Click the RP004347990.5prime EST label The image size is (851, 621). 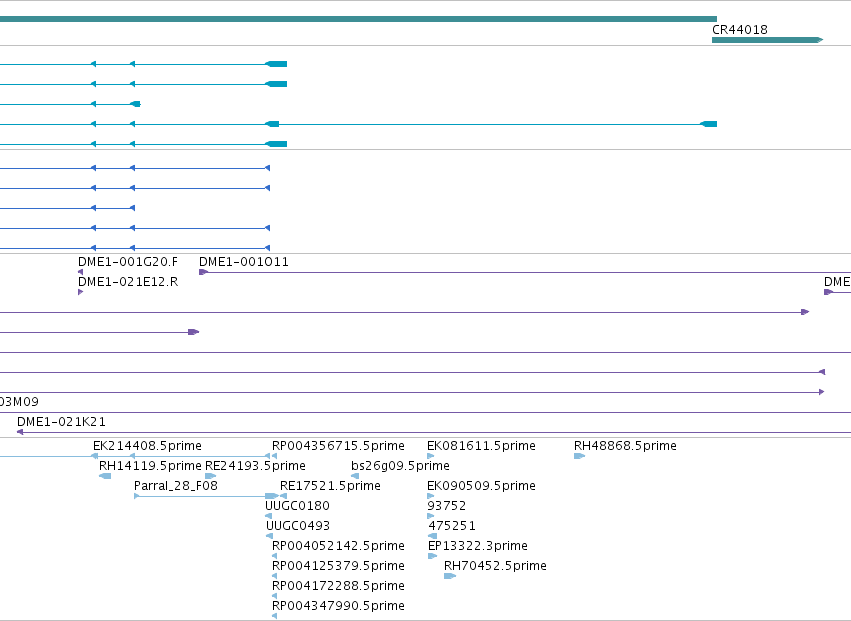click(338, 606)
